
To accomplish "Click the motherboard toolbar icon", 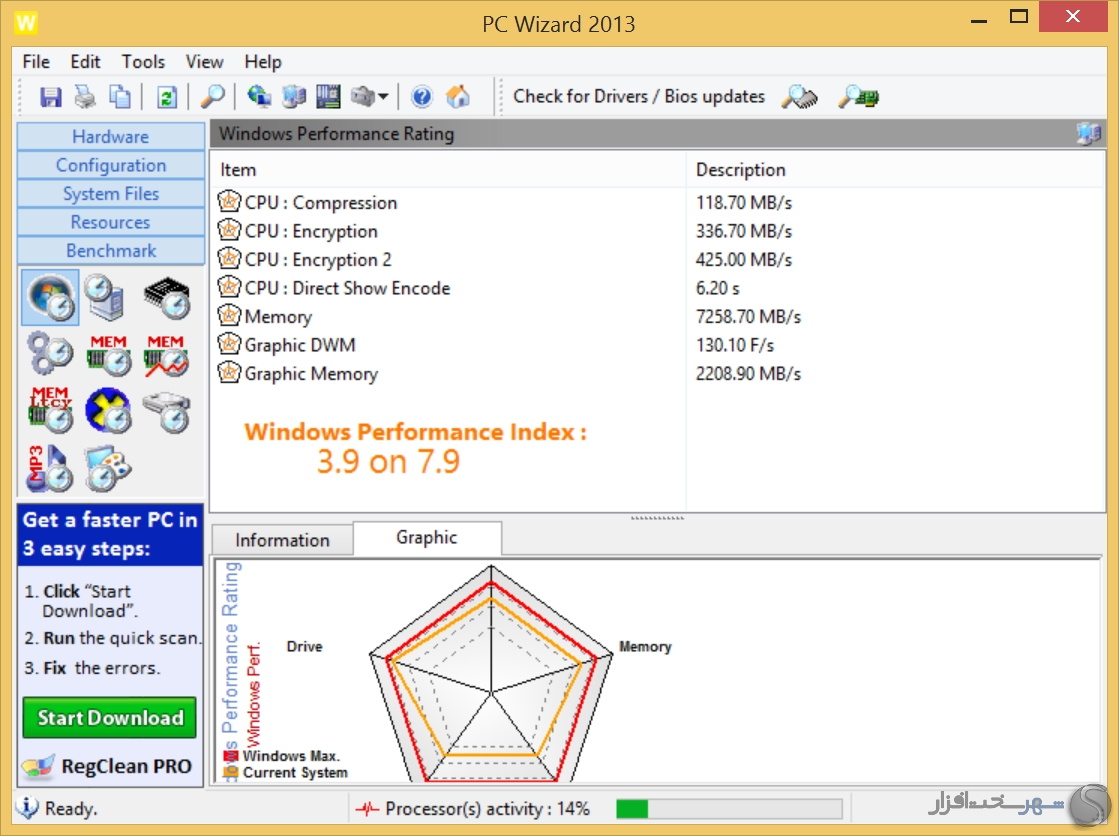I will (x=328, y=96).
